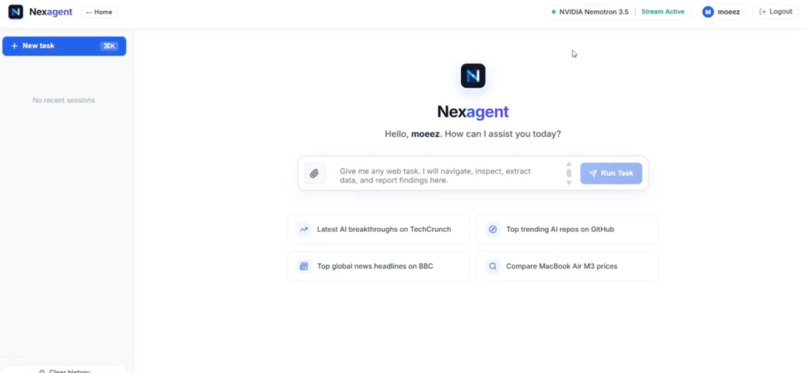The width and height of the screenshot is (806, 373).
Task: Start a New task from sidebar
Action: [64, 46]
